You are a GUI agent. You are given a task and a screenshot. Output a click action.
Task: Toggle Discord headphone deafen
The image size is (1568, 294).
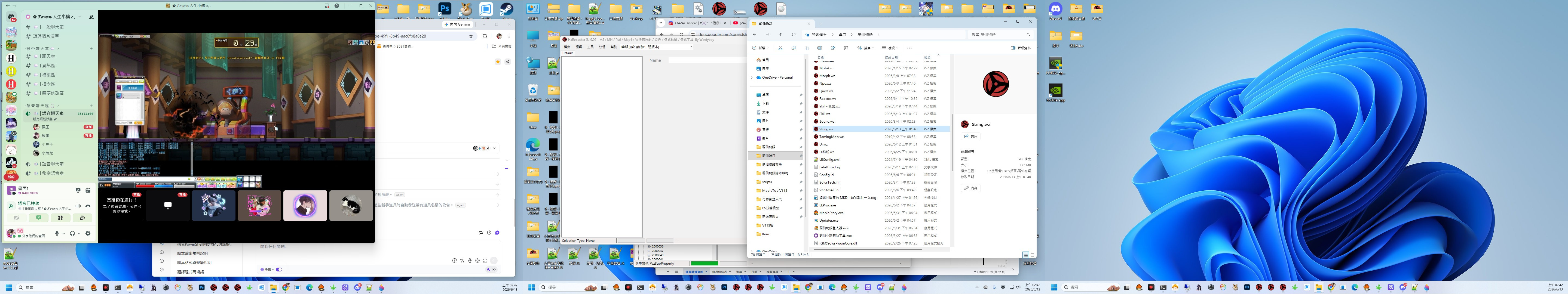tap(72, 234)
